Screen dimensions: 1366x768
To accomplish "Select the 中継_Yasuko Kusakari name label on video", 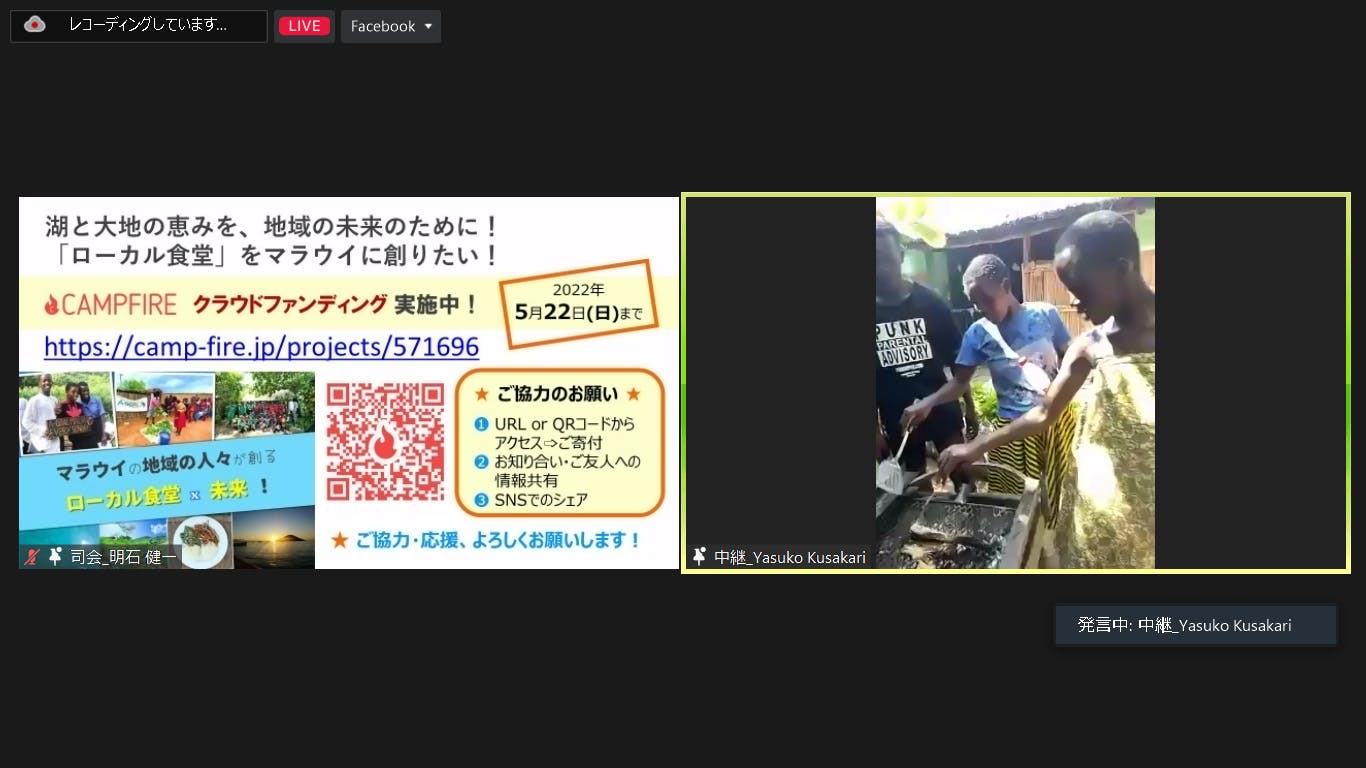I will [790, 557].
